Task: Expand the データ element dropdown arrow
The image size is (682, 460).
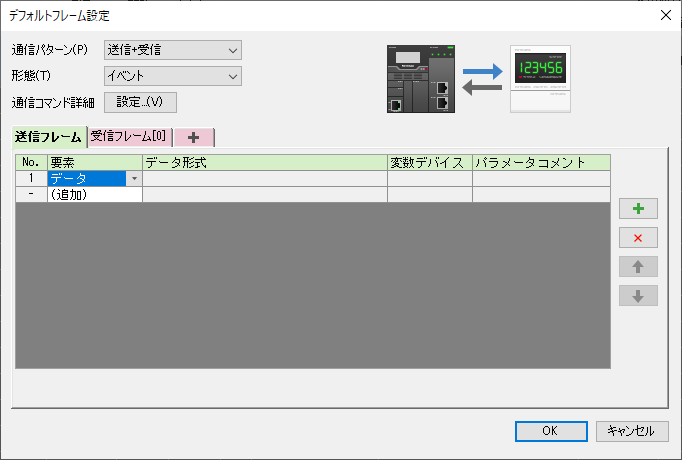Action: (134, 179)
